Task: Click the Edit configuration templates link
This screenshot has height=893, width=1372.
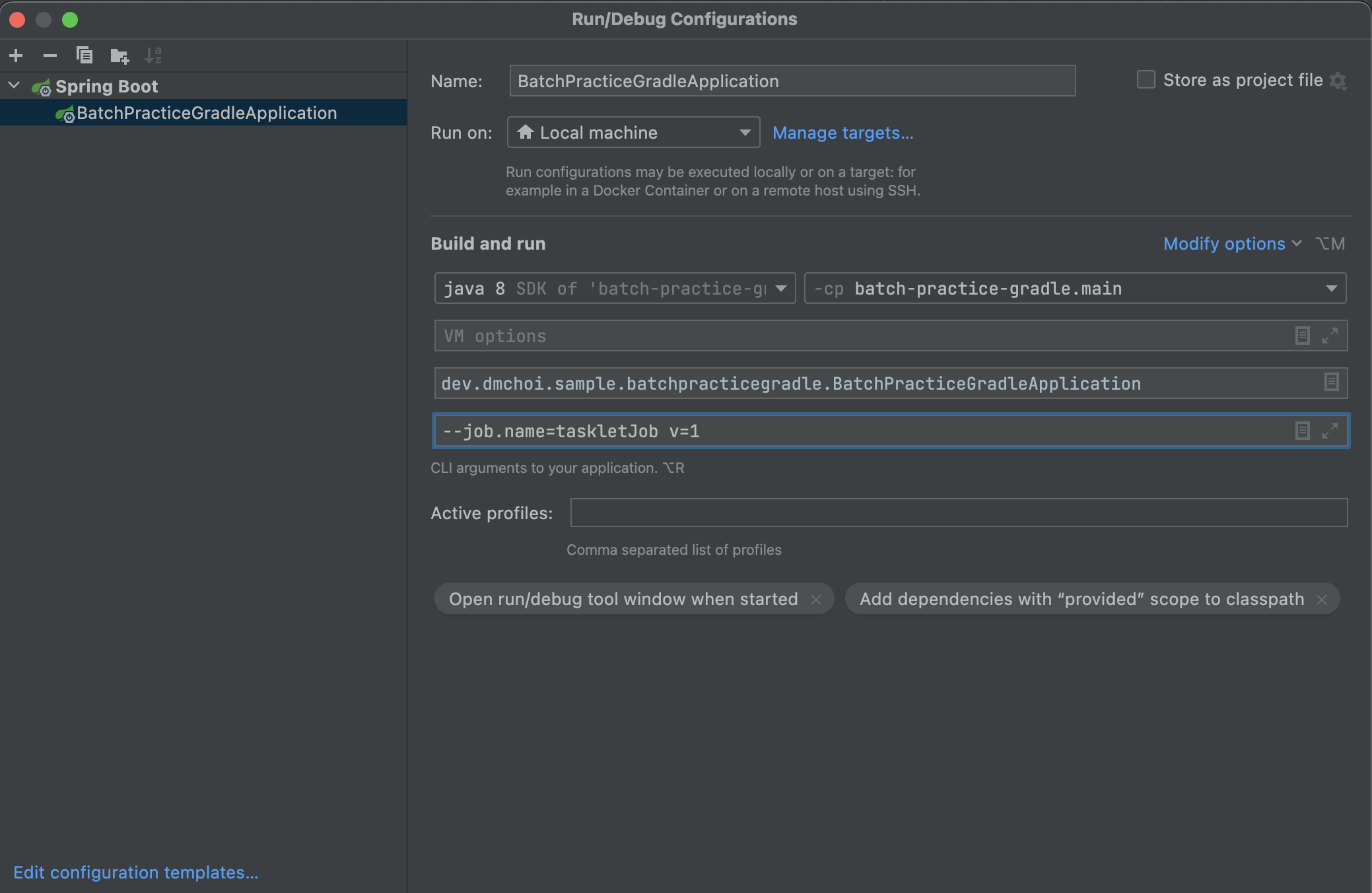Action: pos(135,873)
